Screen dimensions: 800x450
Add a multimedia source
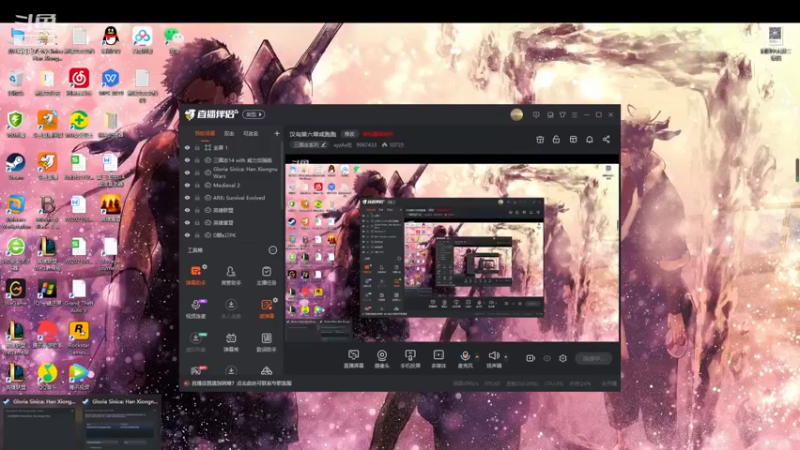pos(438,359)
